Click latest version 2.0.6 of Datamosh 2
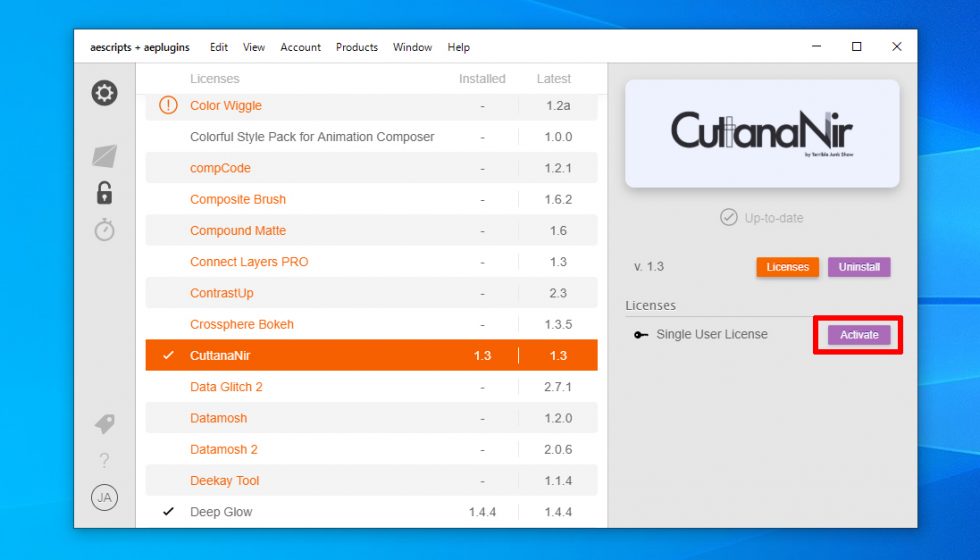The width and height of the screenshot is (980, 560). [558, 449]
